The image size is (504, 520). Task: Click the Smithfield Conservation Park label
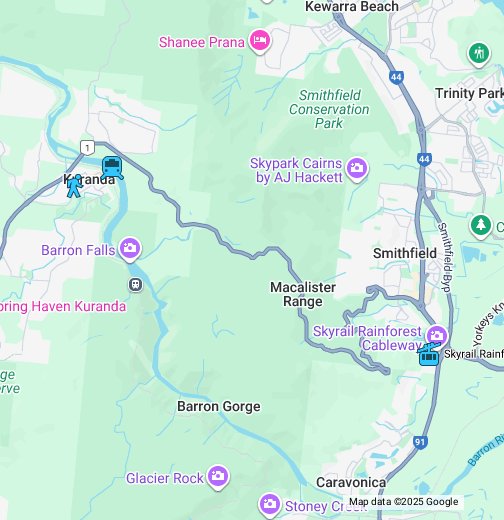[x=329, y=109]
